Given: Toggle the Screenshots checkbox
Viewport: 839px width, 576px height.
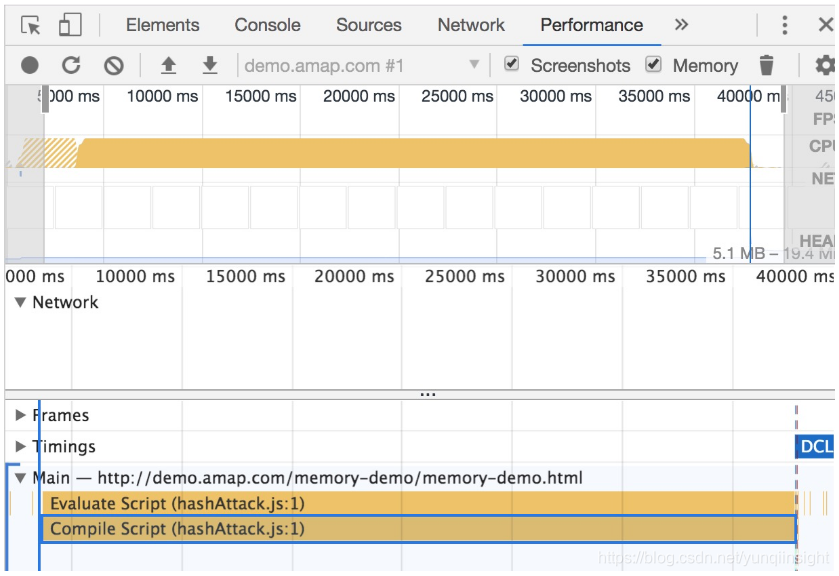Looking at the screenshot, I should pyautogui.click(x=512, y=64).
